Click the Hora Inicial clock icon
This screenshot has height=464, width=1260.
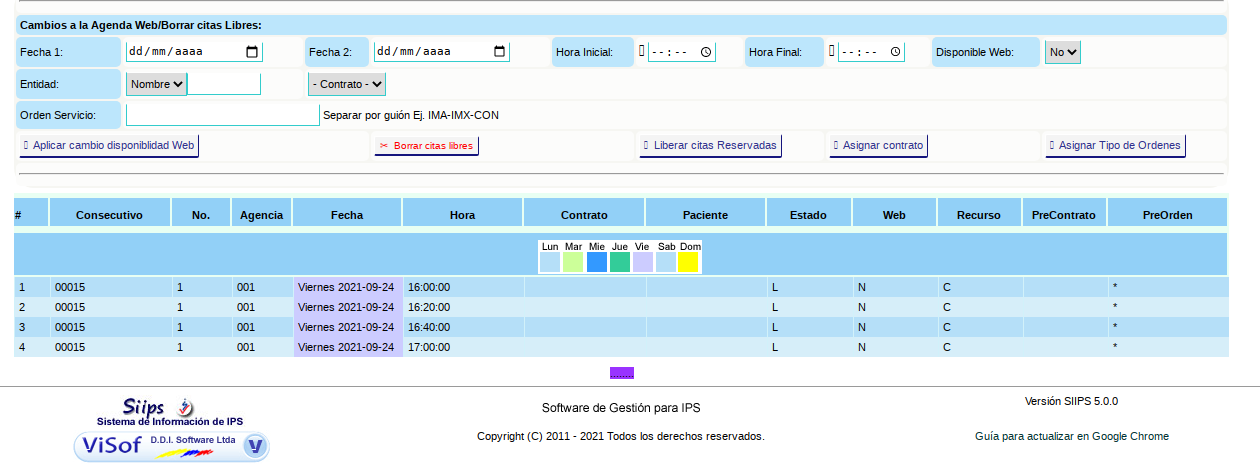click(x=705, y=52)
